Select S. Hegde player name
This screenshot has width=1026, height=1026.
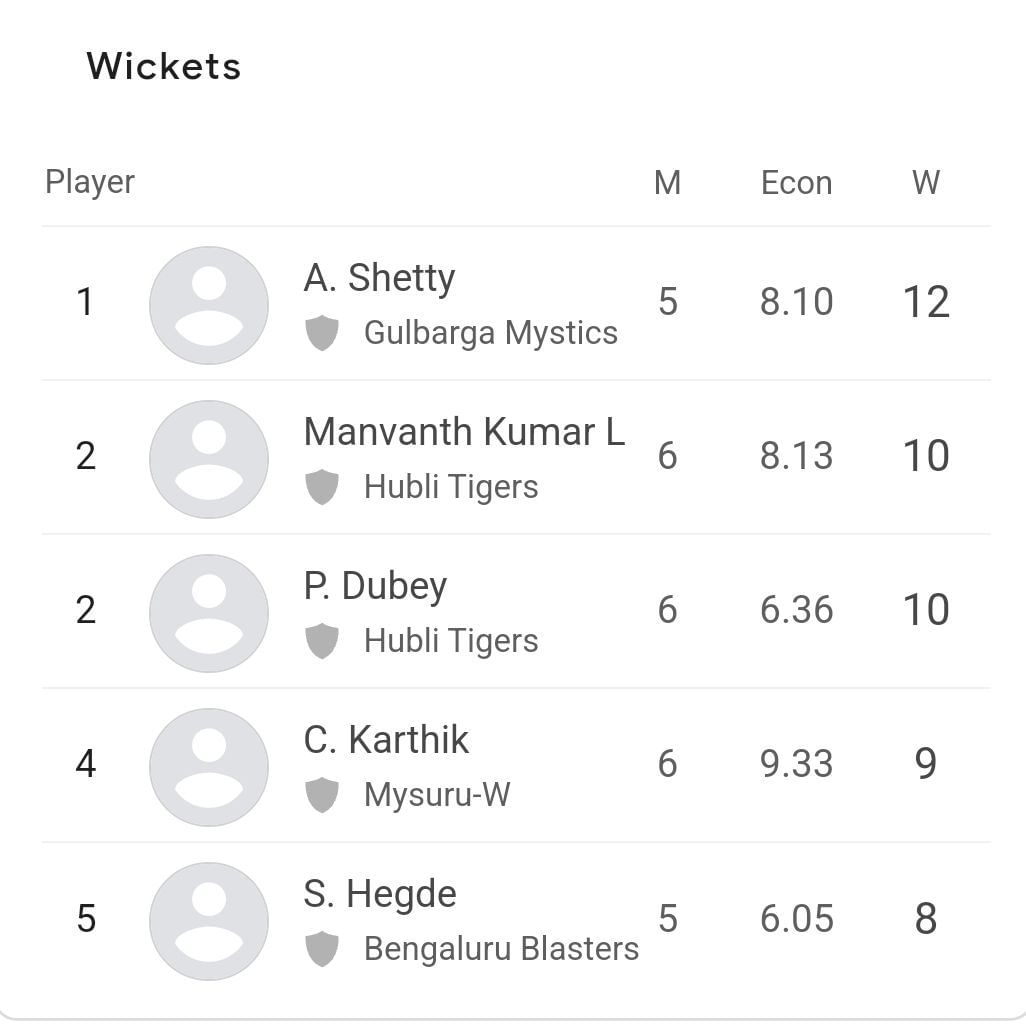(380, 894)
